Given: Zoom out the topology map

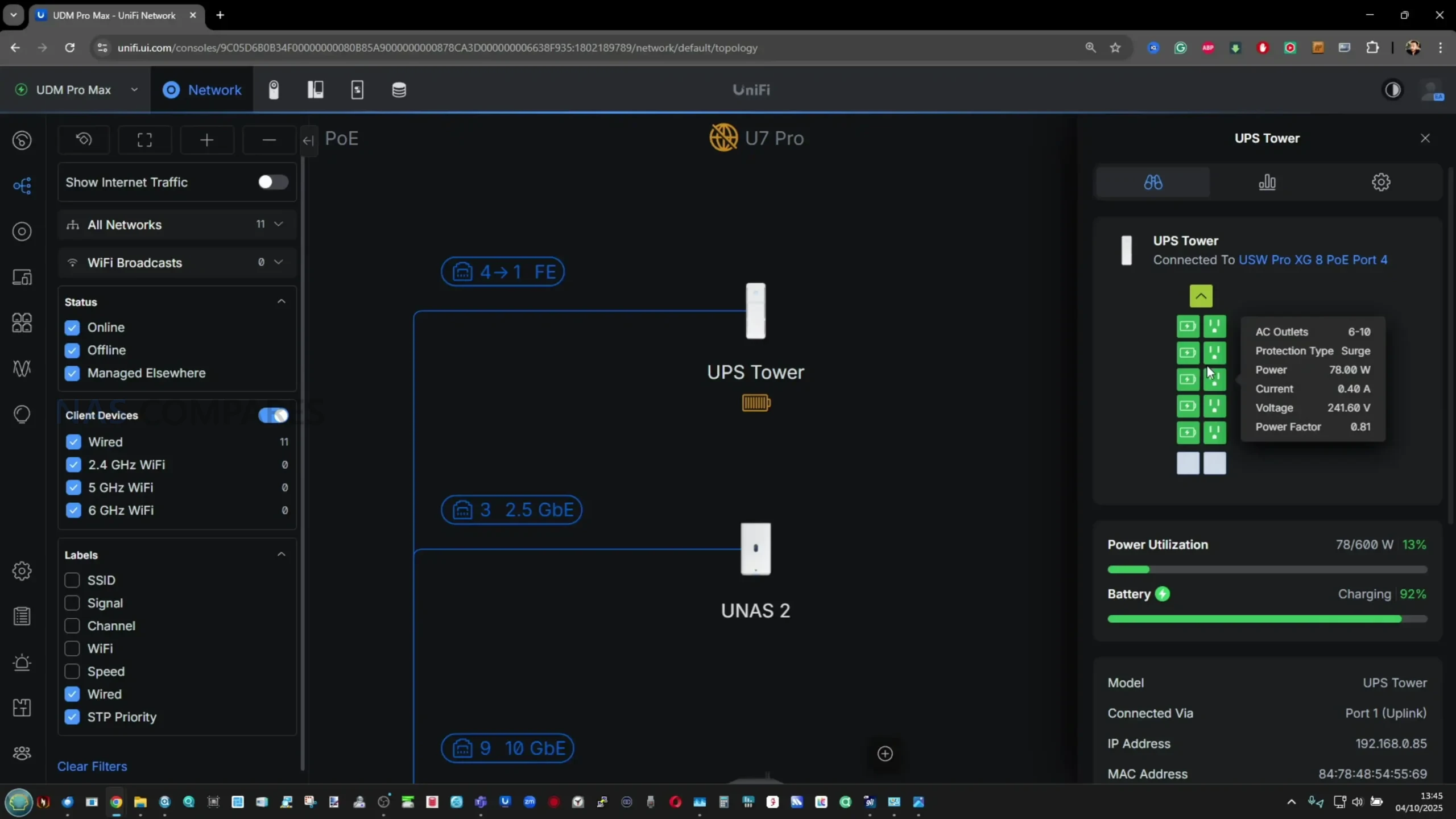Looking at the screenshot, I should 269,140.
